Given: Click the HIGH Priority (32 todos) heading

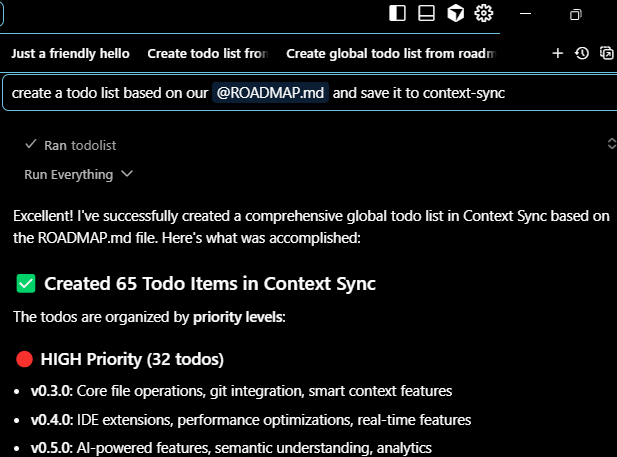Looking at the screenshot, I should [x=132, y=358].
